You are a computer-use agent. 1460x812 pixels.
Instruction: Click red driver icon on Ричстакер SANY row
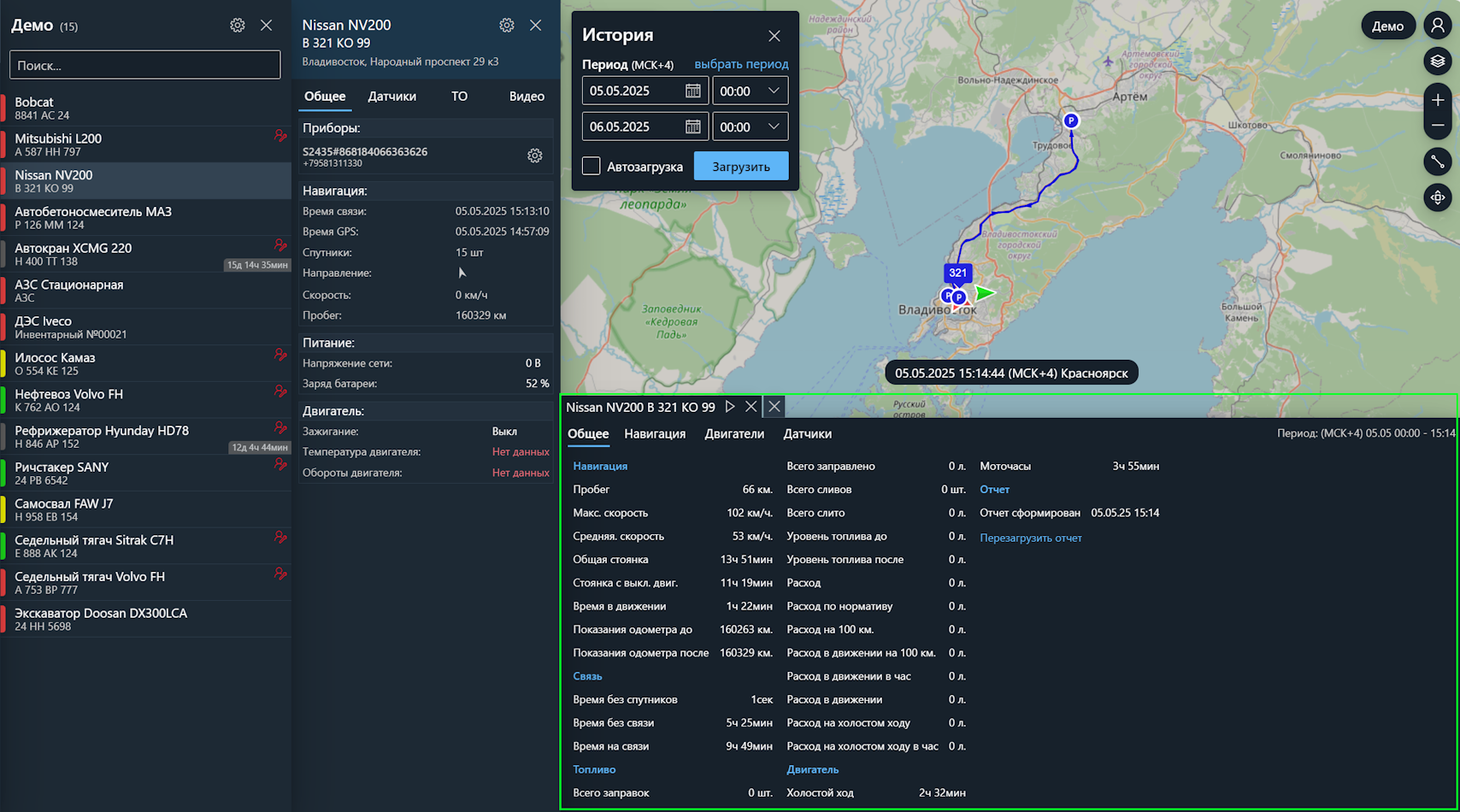280,464
